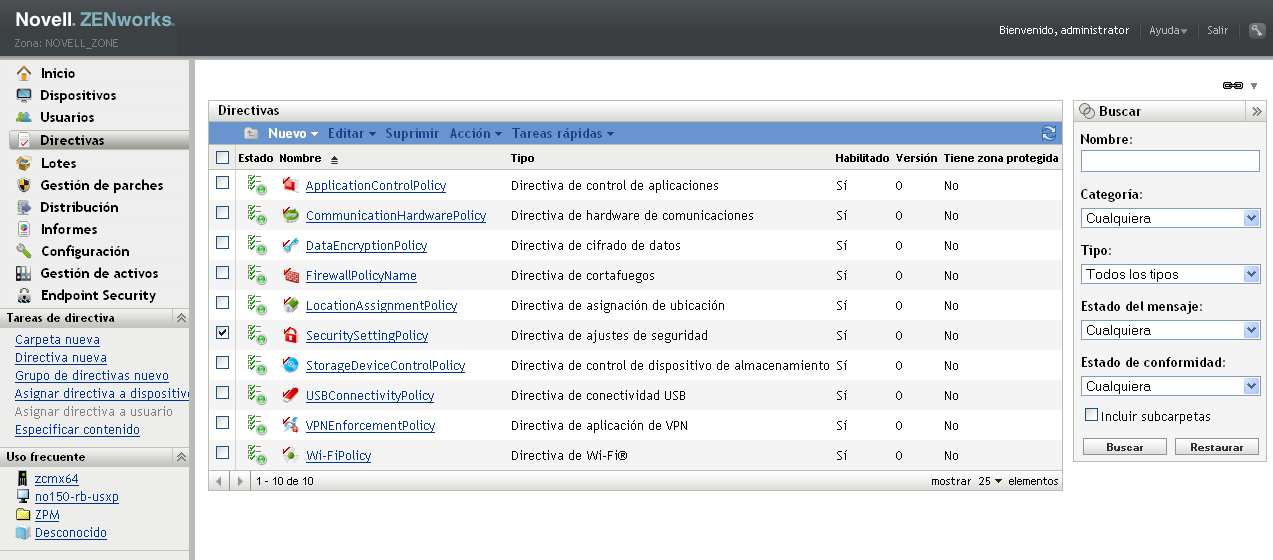Check the FirewallPolicyName row checkbox
Screen dimensions: 1273x560
click(x=222, y=273)
